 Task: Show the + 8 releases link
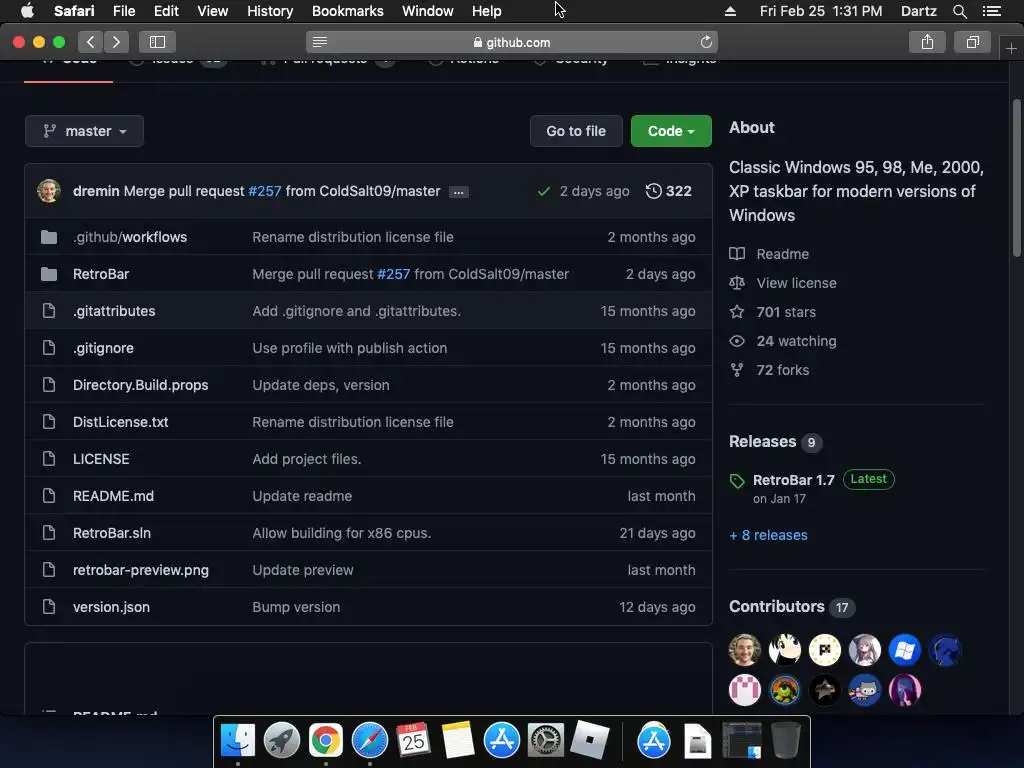(x=769, y=536)
